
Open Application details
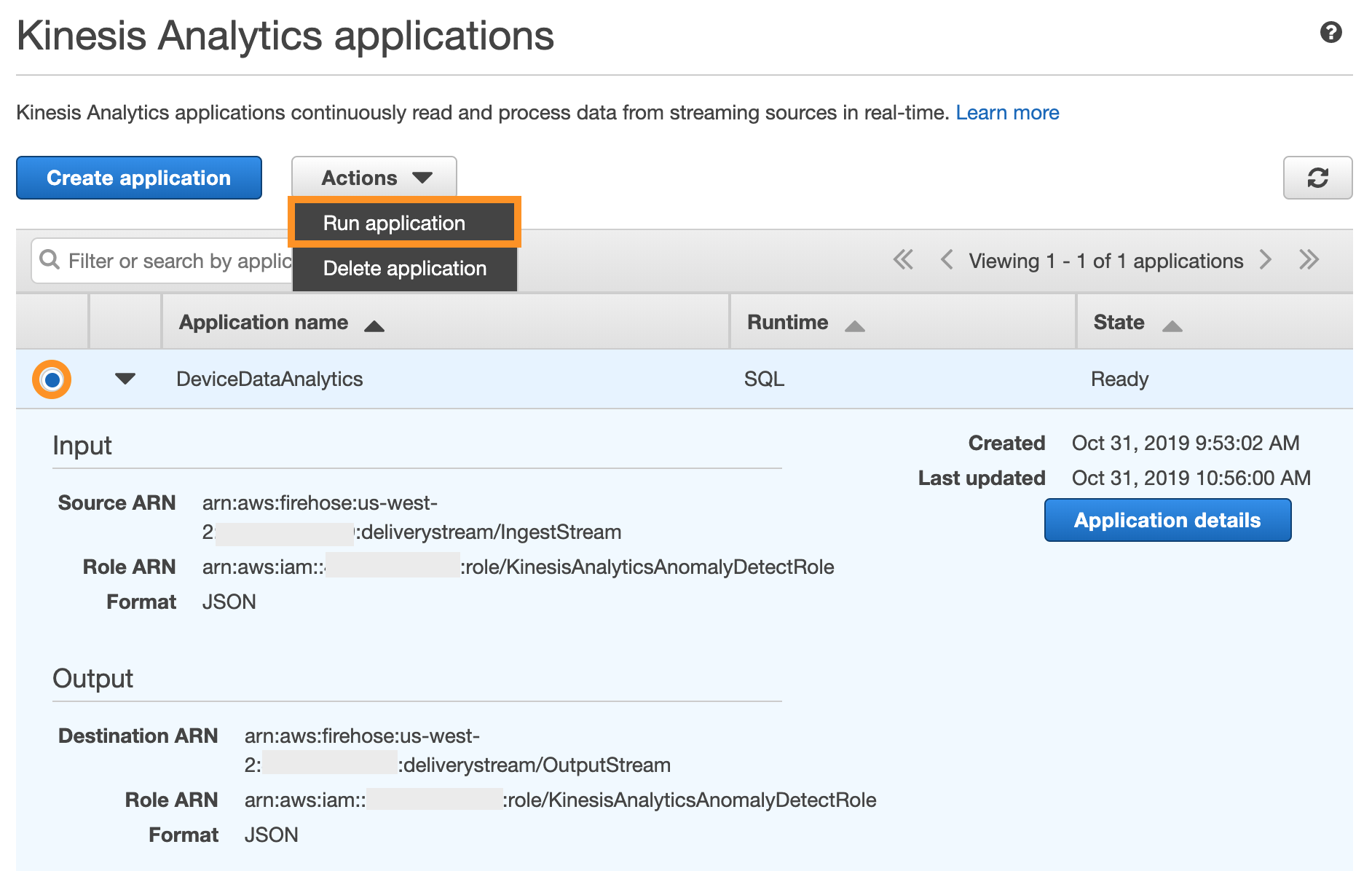[1167, 520]
